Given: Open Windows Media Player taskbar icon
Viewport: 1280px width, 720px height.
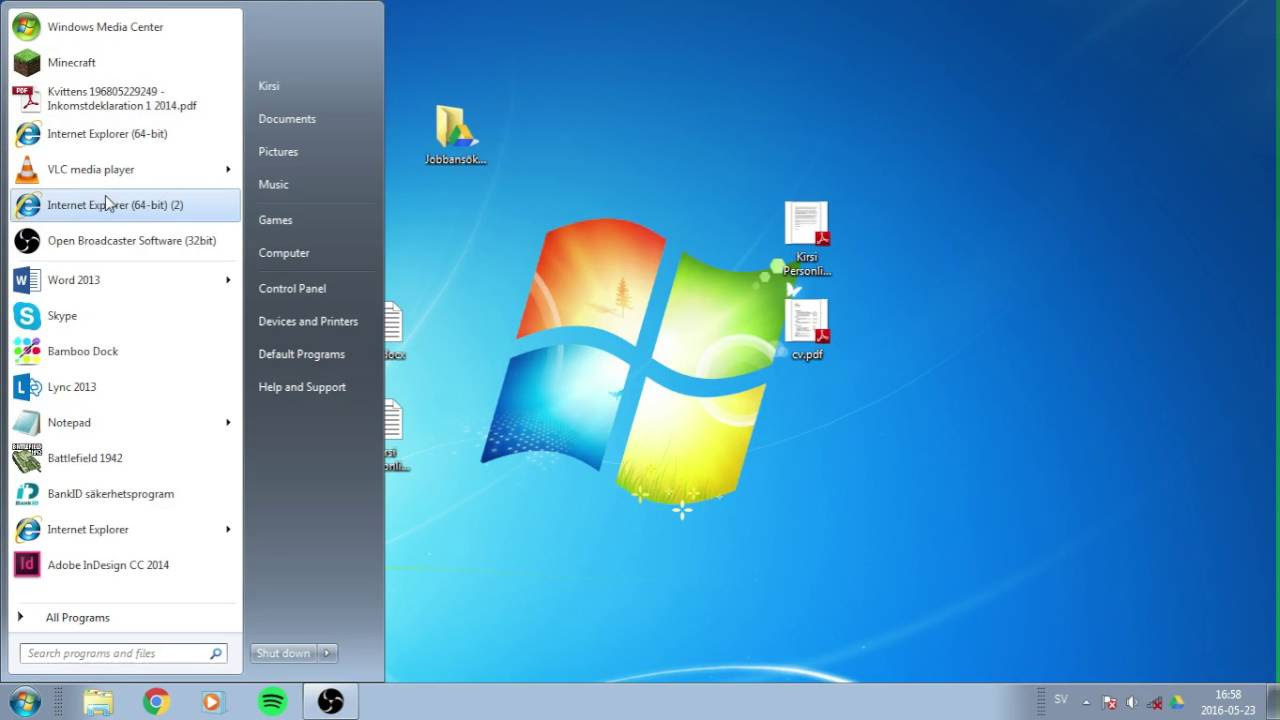Looking at the screenshot, I should pos(212,702).
